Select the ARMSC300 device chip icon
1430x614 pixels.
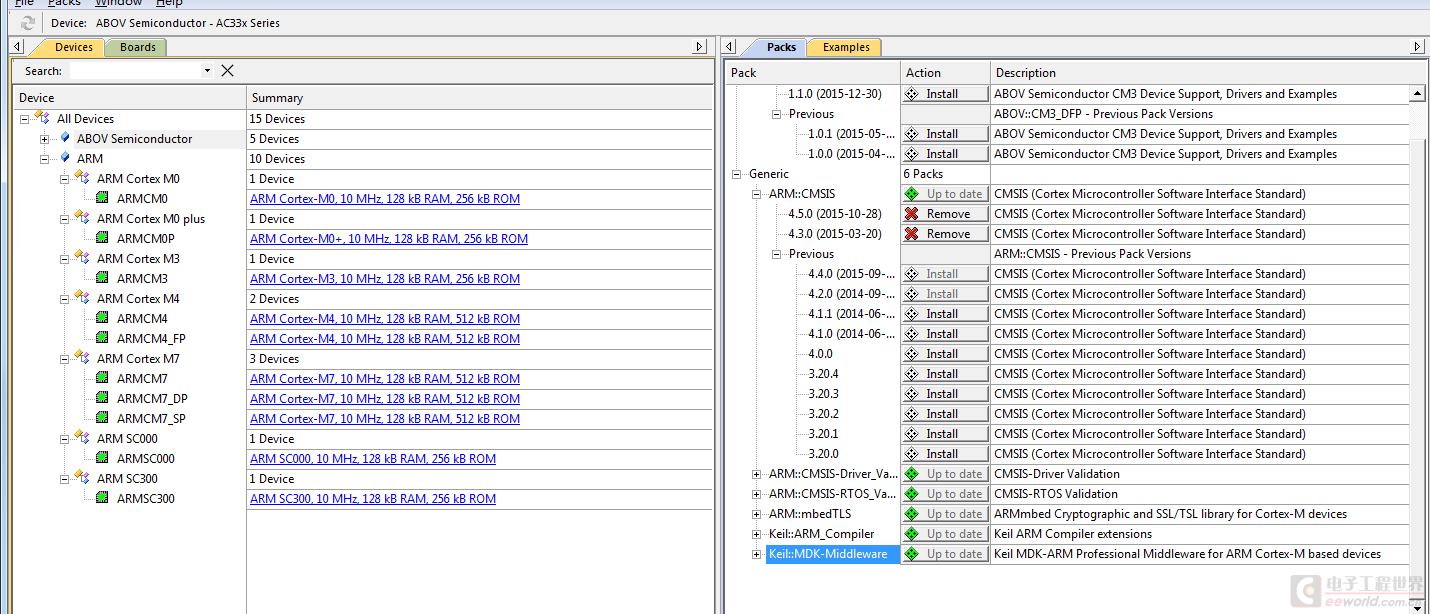(x=102, y=498)
